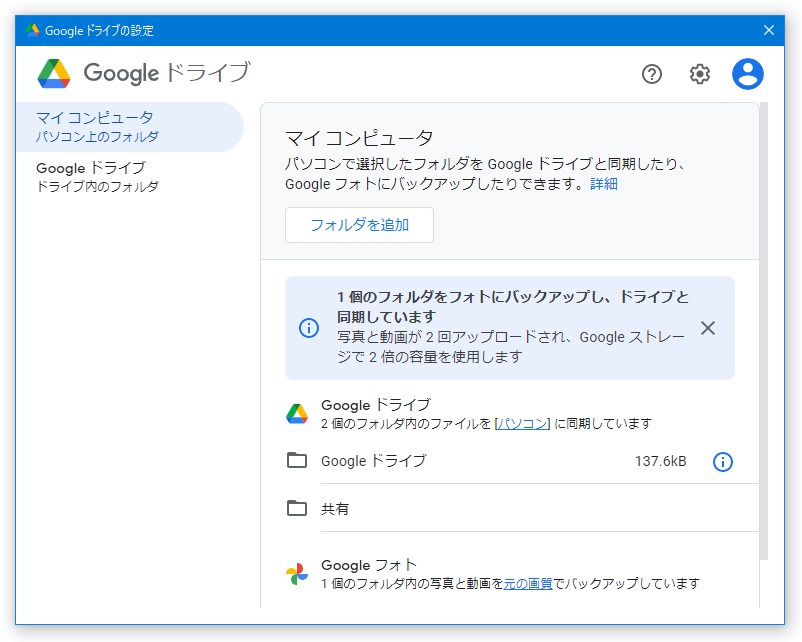Click the マイ コンピュータ panel heading
Image resolution: width=802 pixels, height=642 pixels.
pyautogui.click(x=359, y=138)
